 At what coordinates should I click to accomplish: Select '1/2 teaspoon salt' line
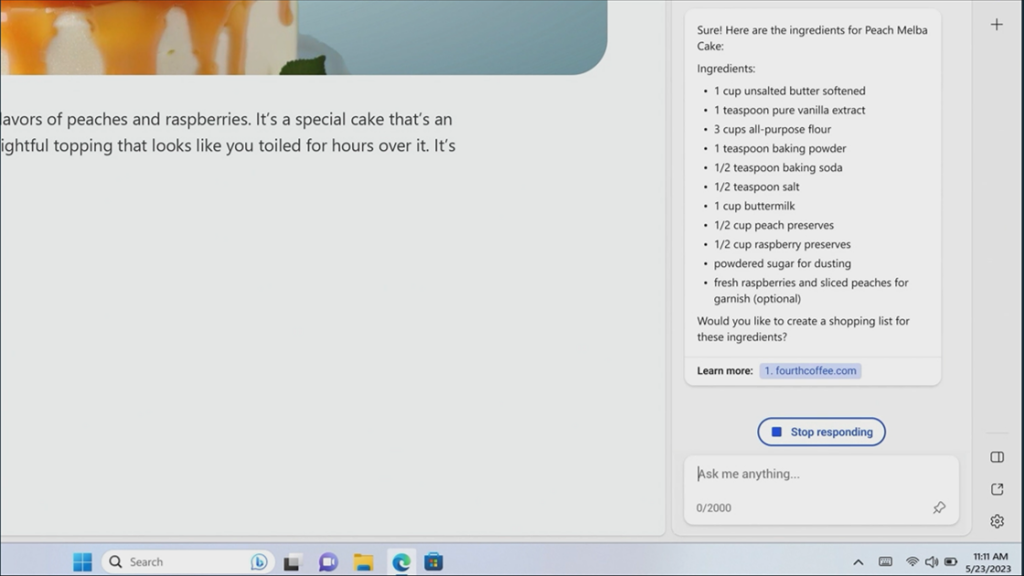(756, 187)
